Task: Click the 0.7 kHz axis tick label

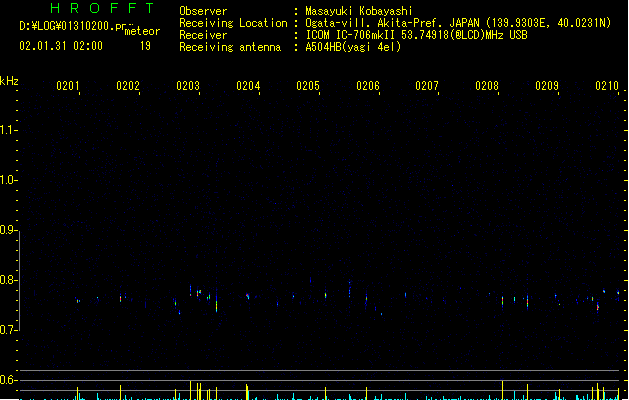Action: point(7,330)
